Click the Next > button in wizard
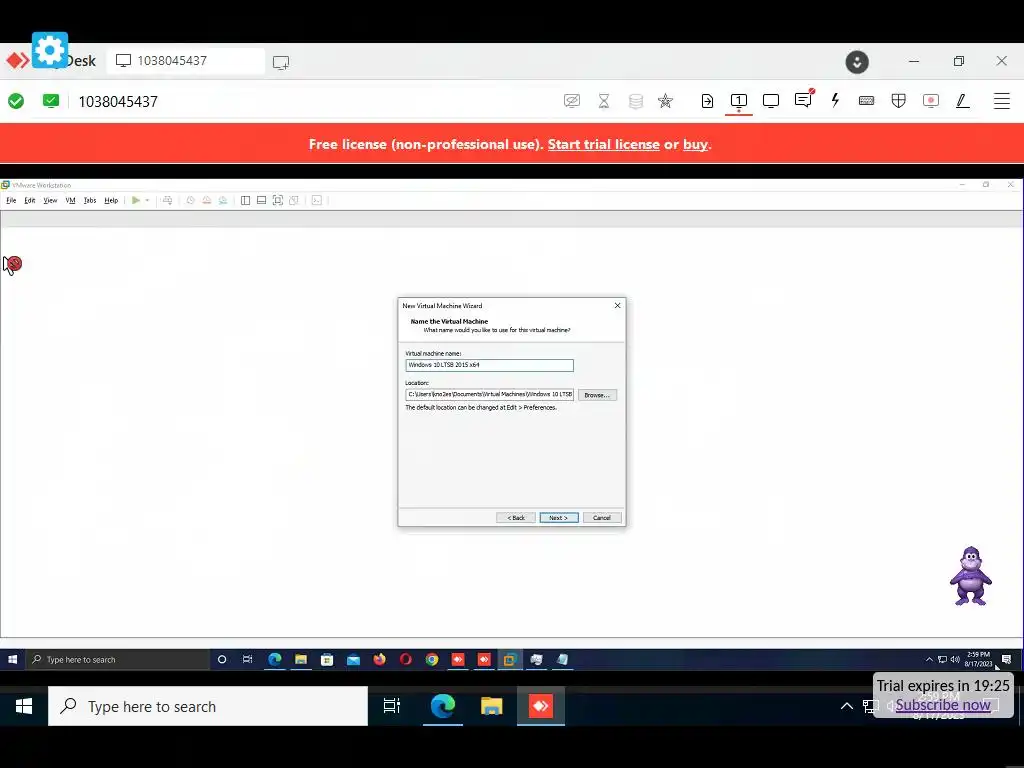This screenshot has width=1024, height=768. click(558, 518)
